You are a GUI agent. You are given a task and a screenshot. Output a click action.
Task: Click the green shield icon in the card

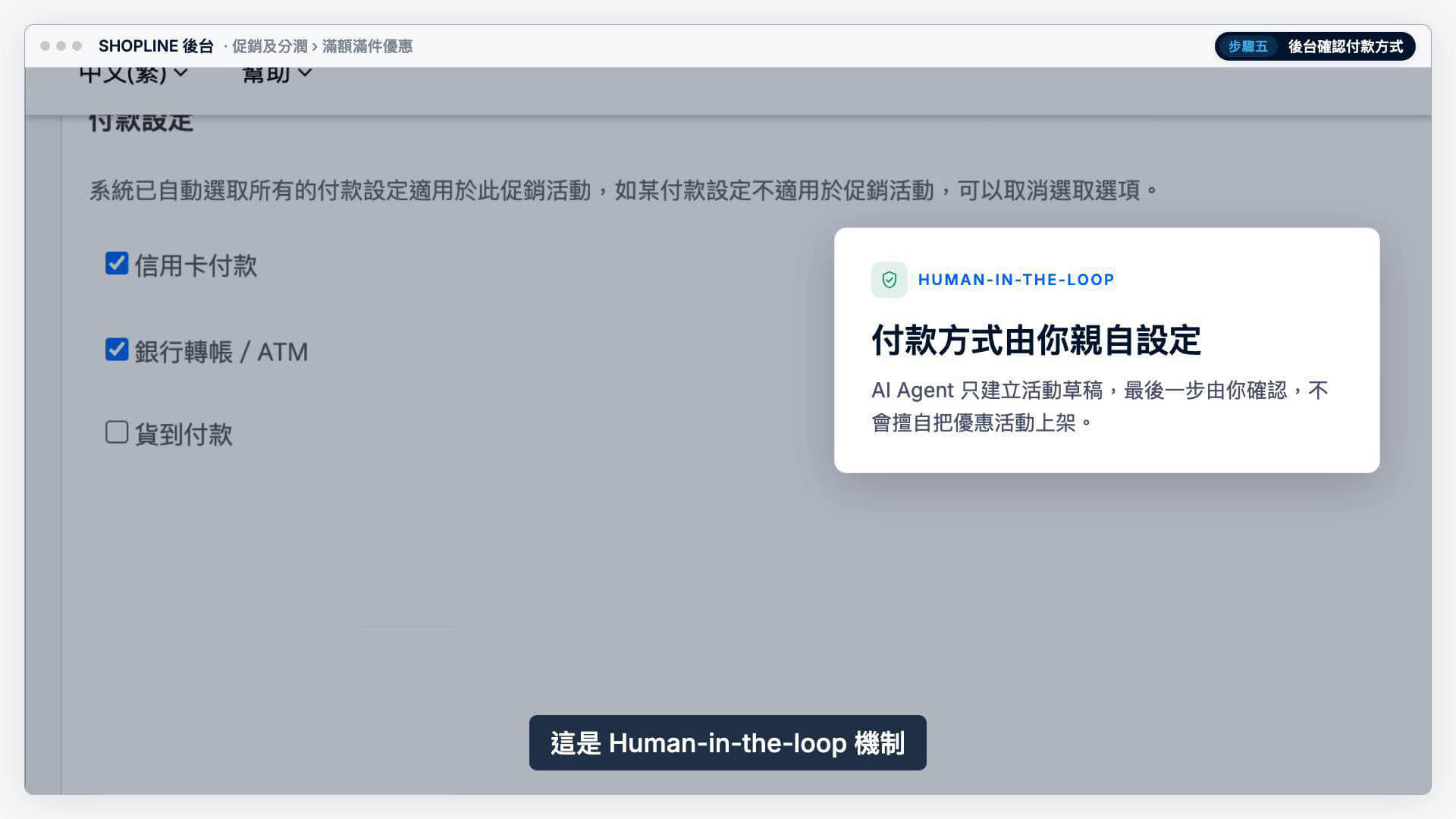click(x=890, y=280)
